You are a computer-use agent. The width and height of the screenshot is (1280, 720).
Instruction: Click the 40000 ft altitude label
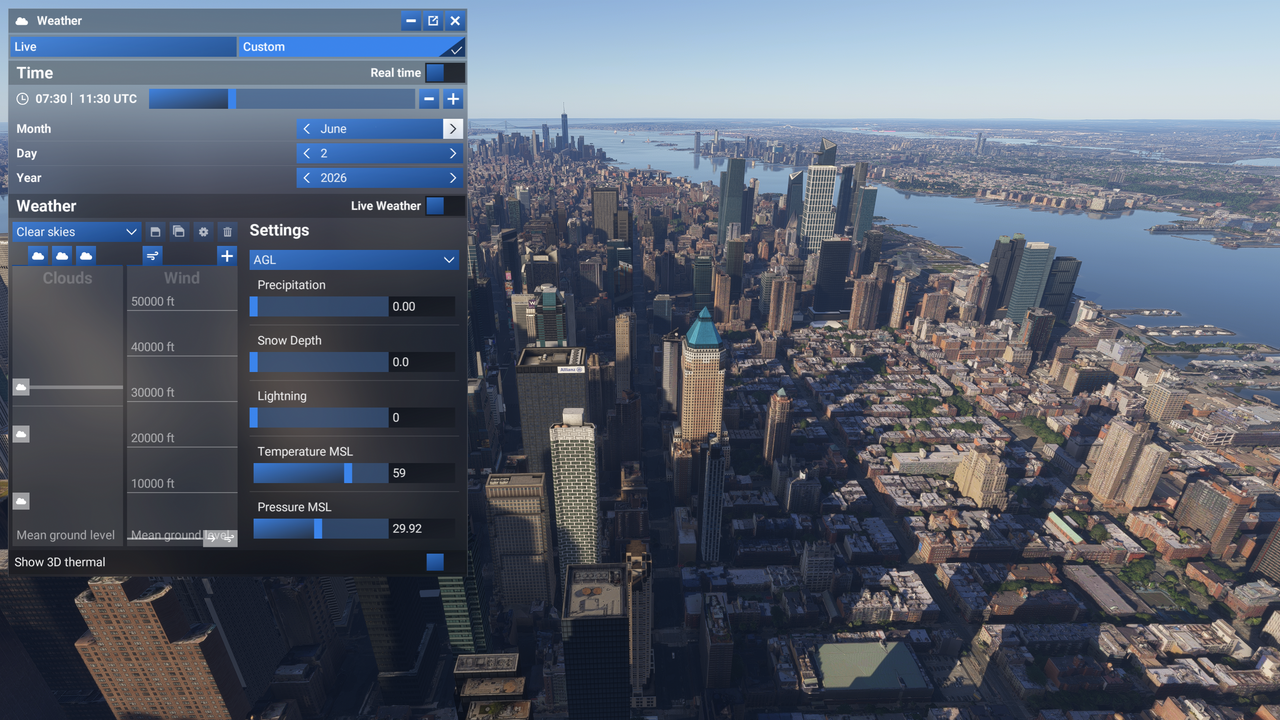click(153, 347)
